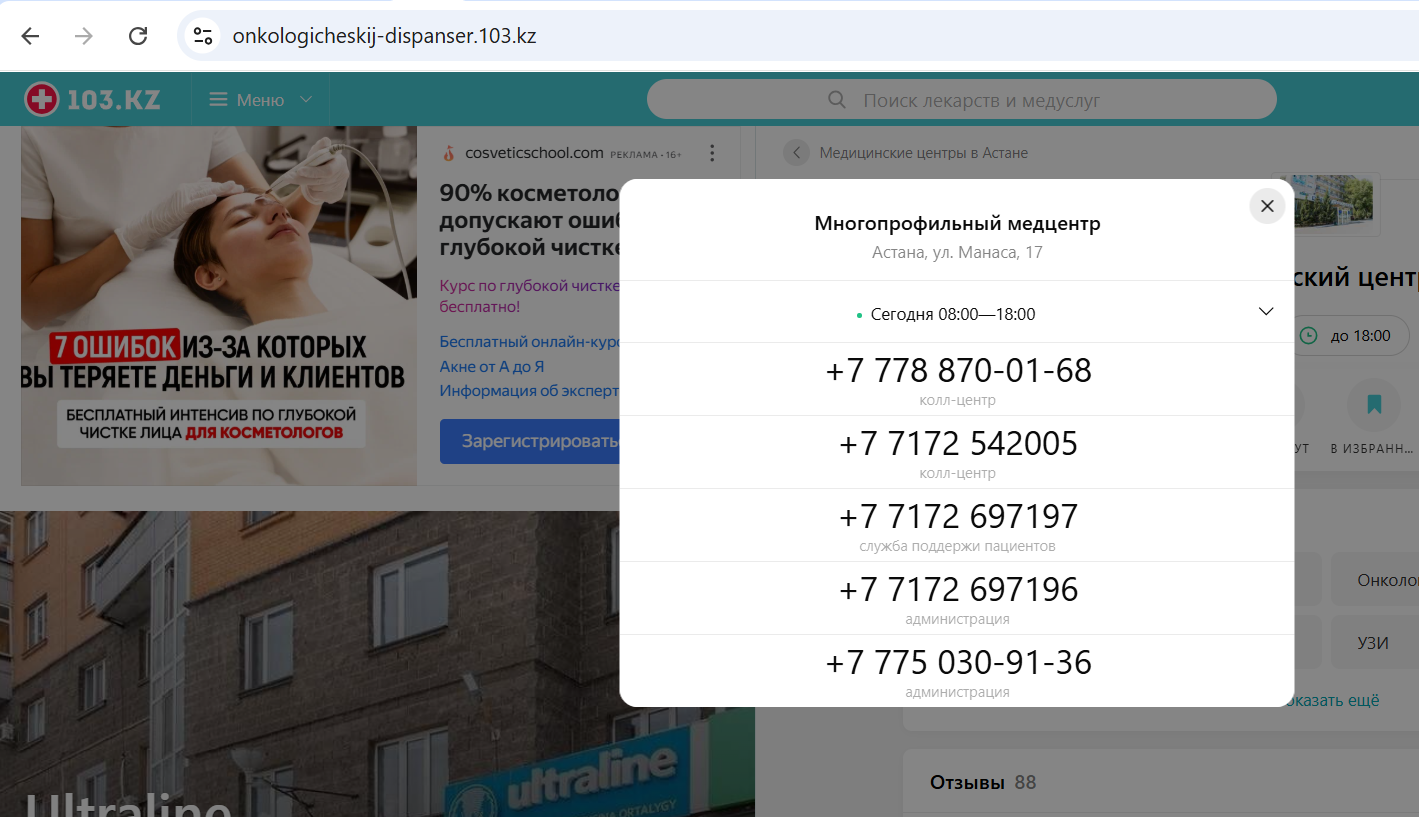This screenshot has height=817, width=1419.
Task: Select the address bar URL onkologicheskij-dispanser.103.kz
Action: coord(384,36)
